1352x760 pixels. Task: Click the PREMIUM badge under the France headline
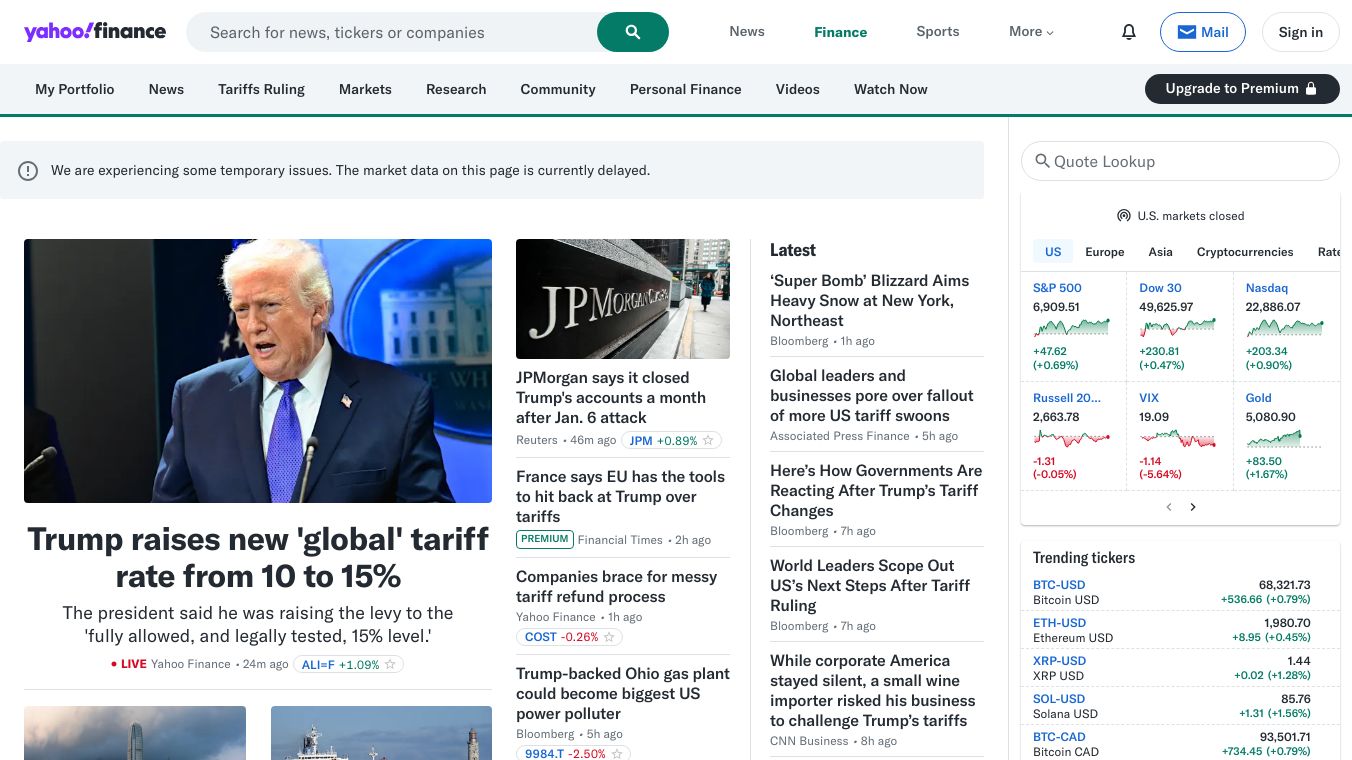tap(545, 539)
